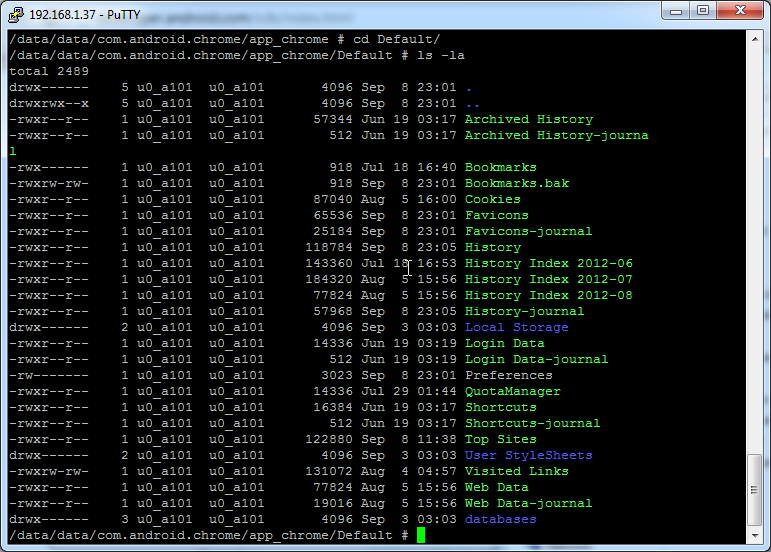
Task: Click the vertical scrollbar thumb
Action: click(x=755, y=490)
